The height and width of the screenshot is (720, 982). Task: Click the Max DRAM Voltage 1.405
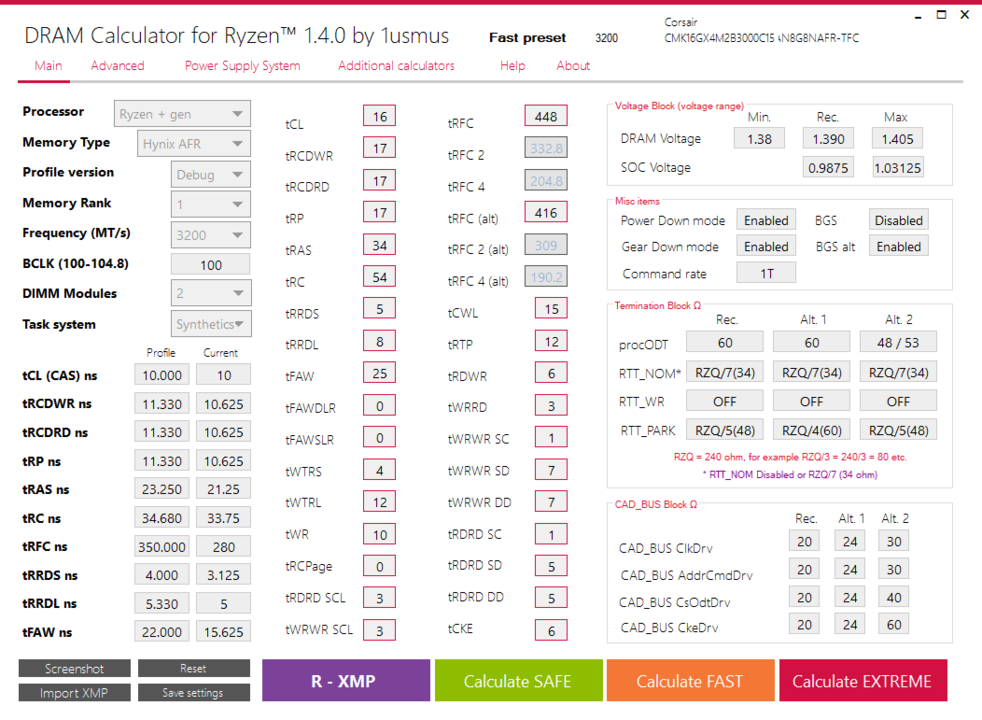tap(897, 139)
